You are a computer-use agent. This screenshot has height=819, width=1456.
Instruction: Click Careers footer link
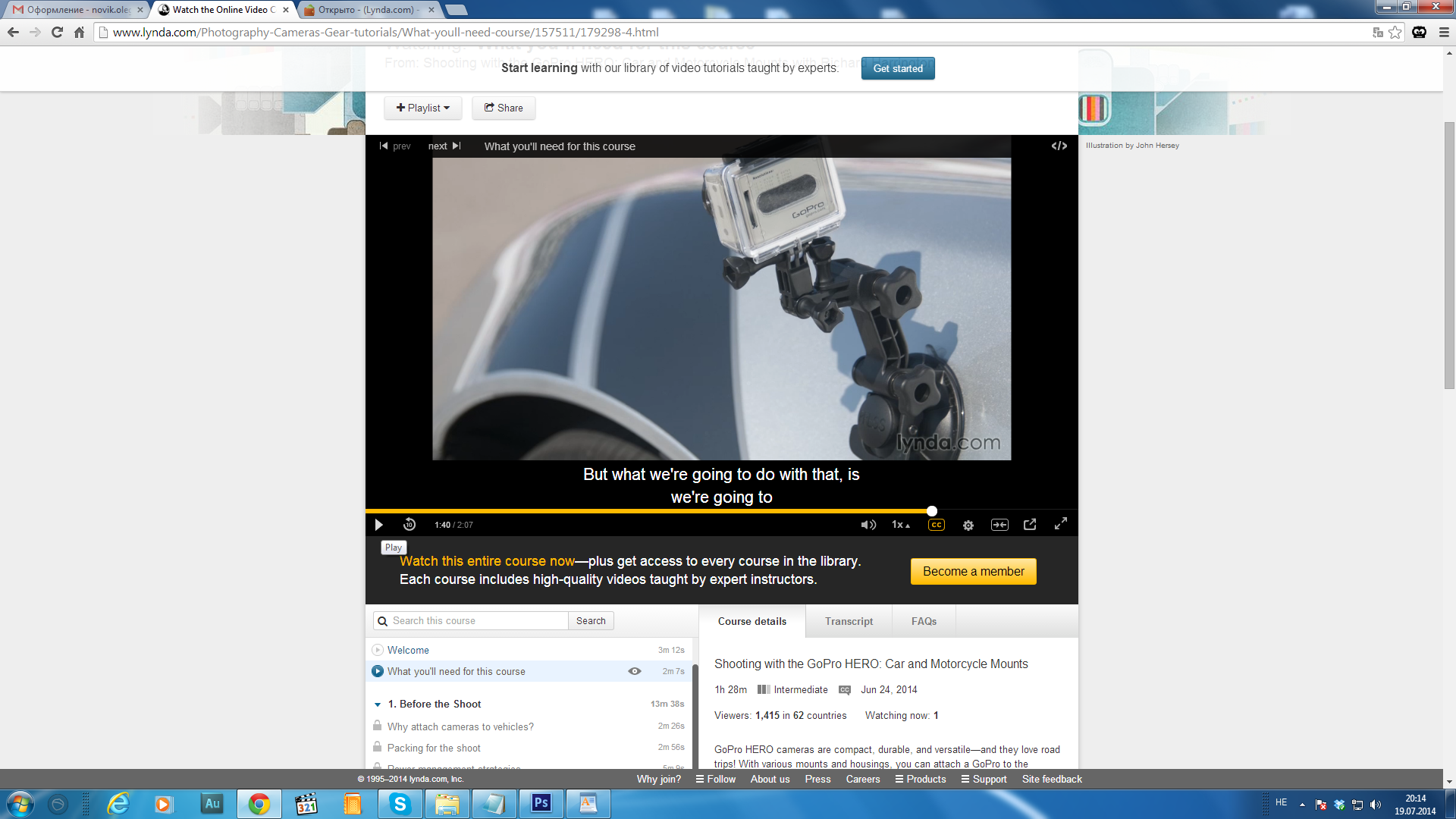click(863, 779)
